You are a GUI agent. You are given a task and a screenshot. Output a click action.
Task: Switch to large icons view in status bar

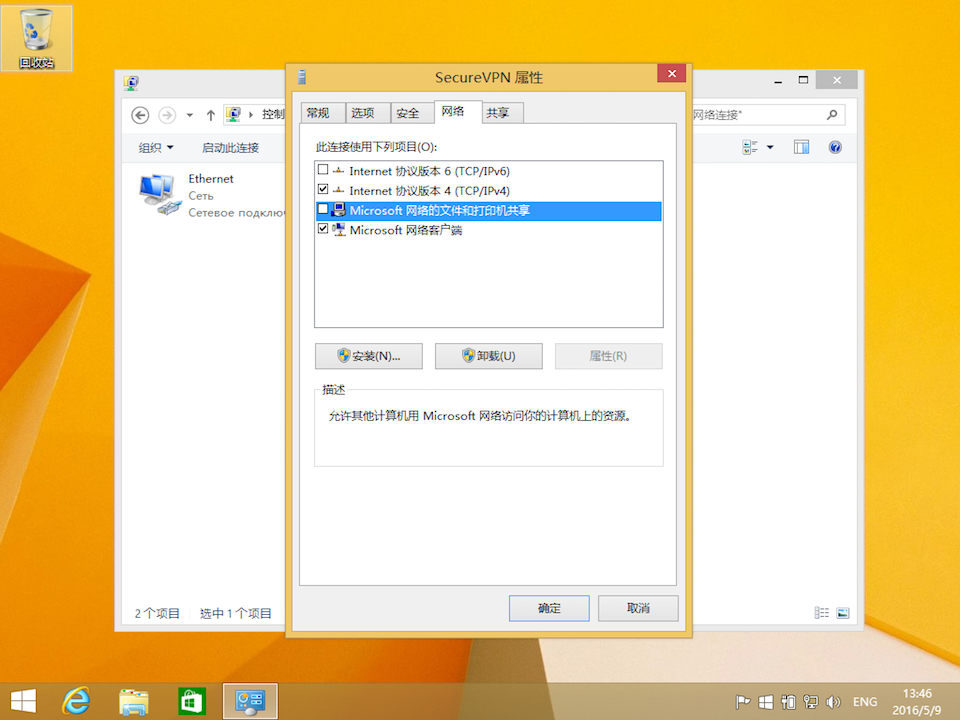tap(842, 612)
